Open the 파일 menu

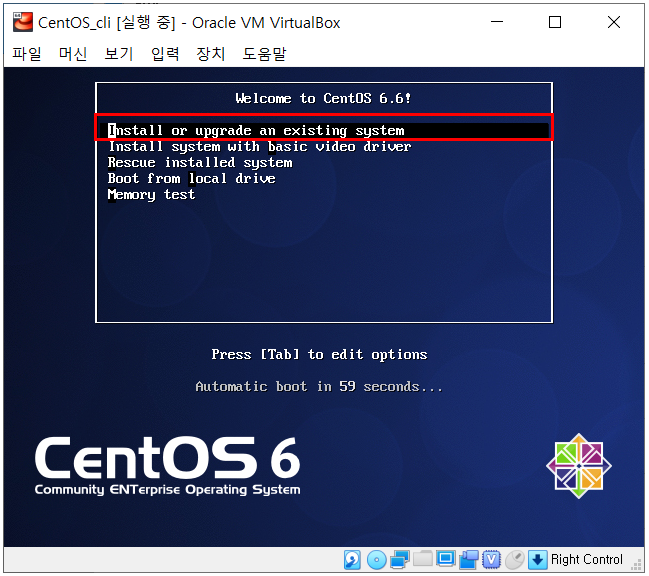coord(26,54)
